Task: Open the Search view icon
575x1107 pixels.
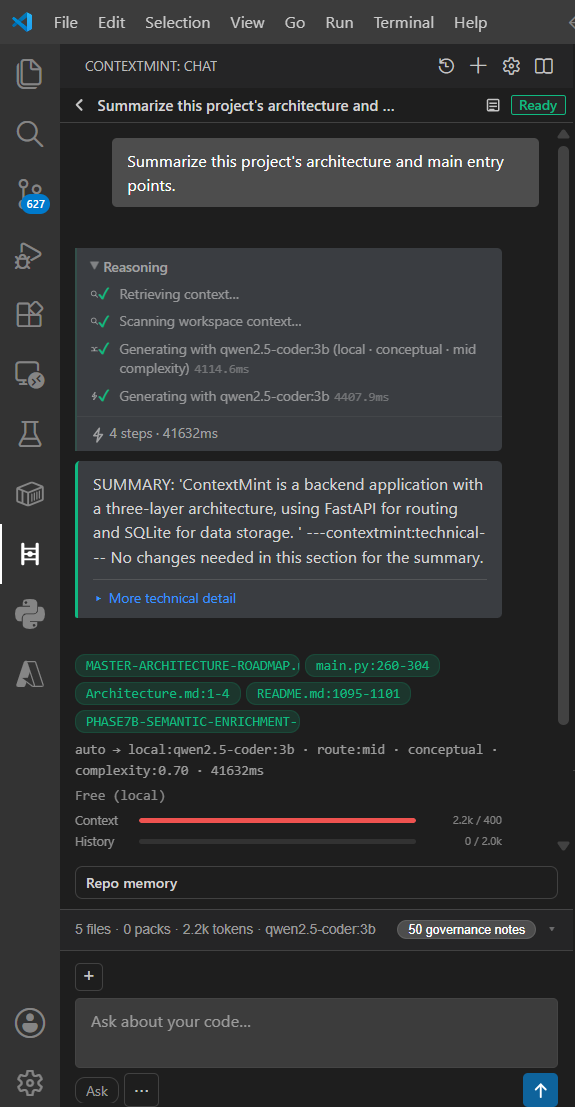Action: [x=30, y=133]
